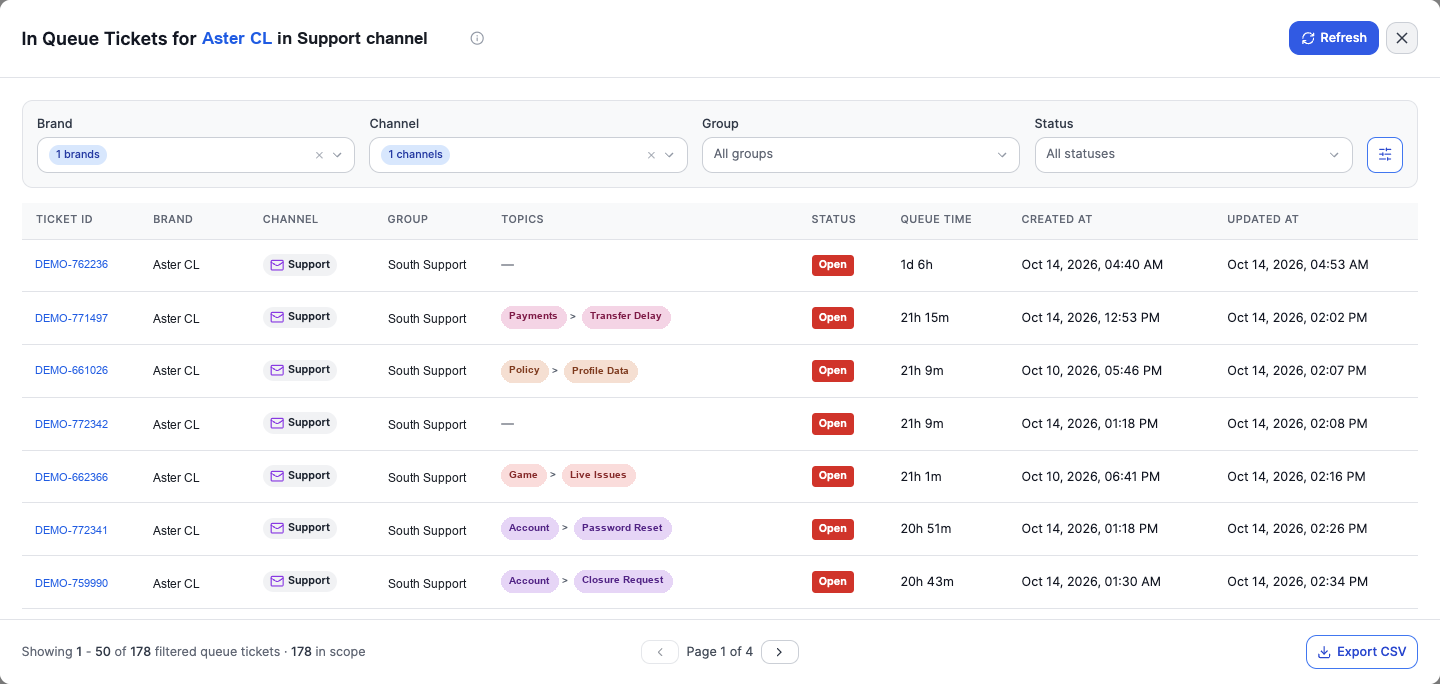
Task: Click the Closure Request topic tag
Action: [623, 581]
